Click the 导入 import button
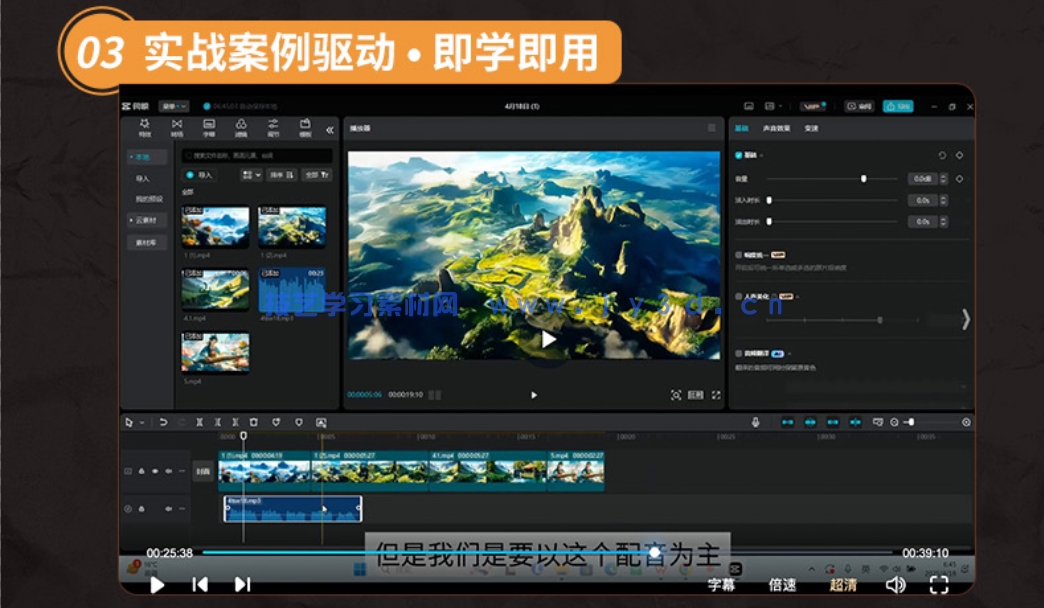The height and width of the screenshot is (608, 1044). click(x=198, y=175)
